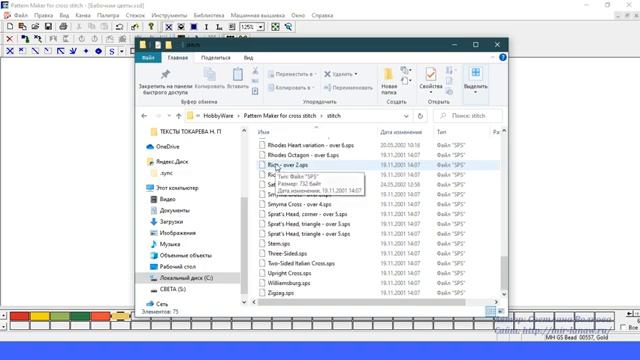Go up one folder level in Explorer
This screenshot has height=360, width=640.
tap(178, 116)
